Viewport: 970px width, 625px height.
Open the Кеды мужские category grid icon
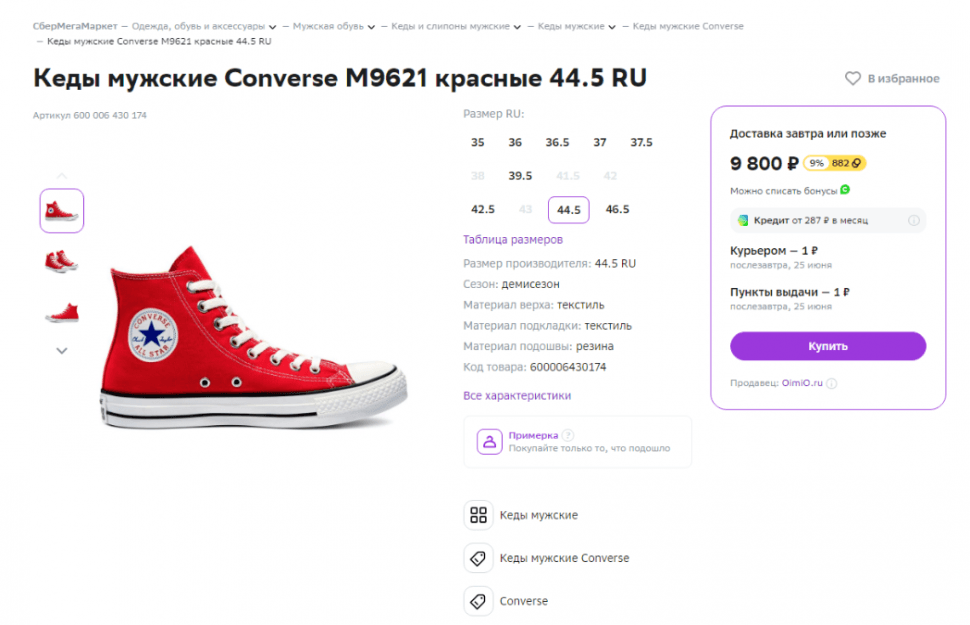(x=478, y=515)
